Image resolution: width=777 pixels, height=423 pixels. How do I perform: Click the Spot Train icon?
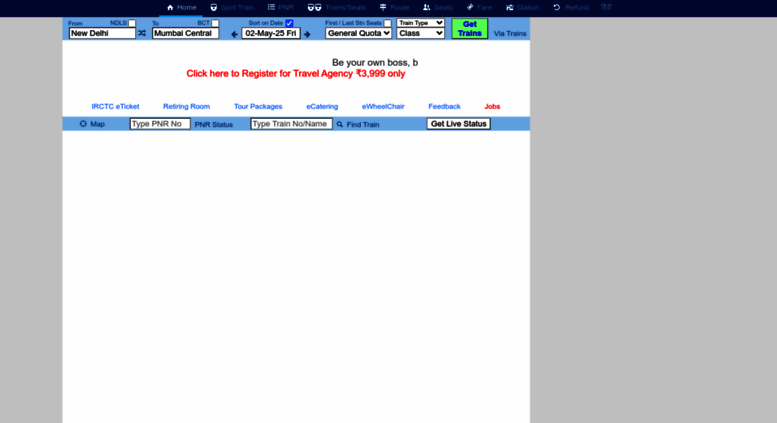214,7
